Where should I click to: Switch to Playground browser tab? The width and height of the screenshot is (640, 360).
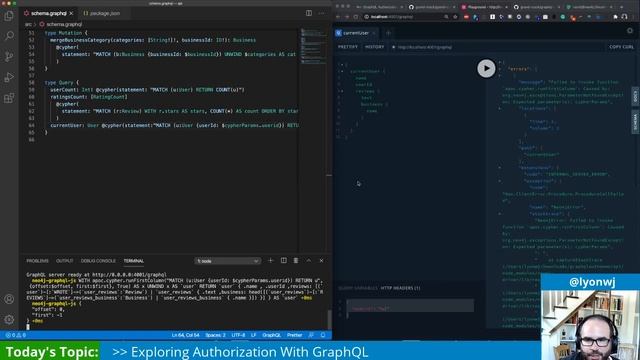[x=484, y=7]
